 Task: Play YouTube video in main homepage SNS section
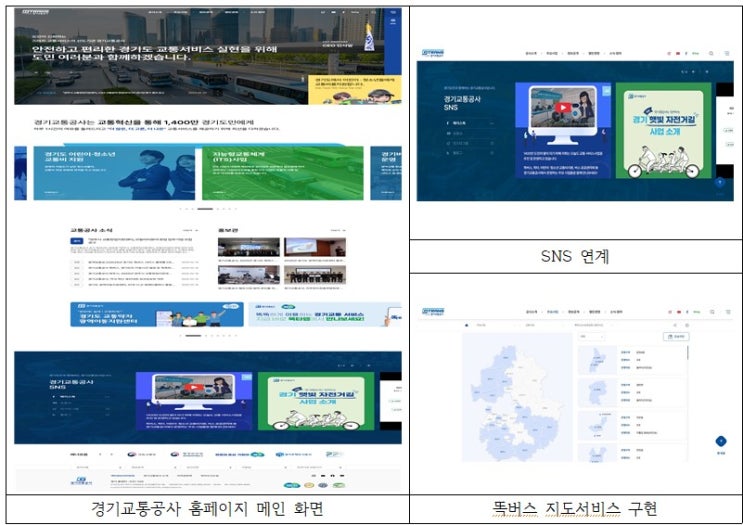[x=193, y=387]
